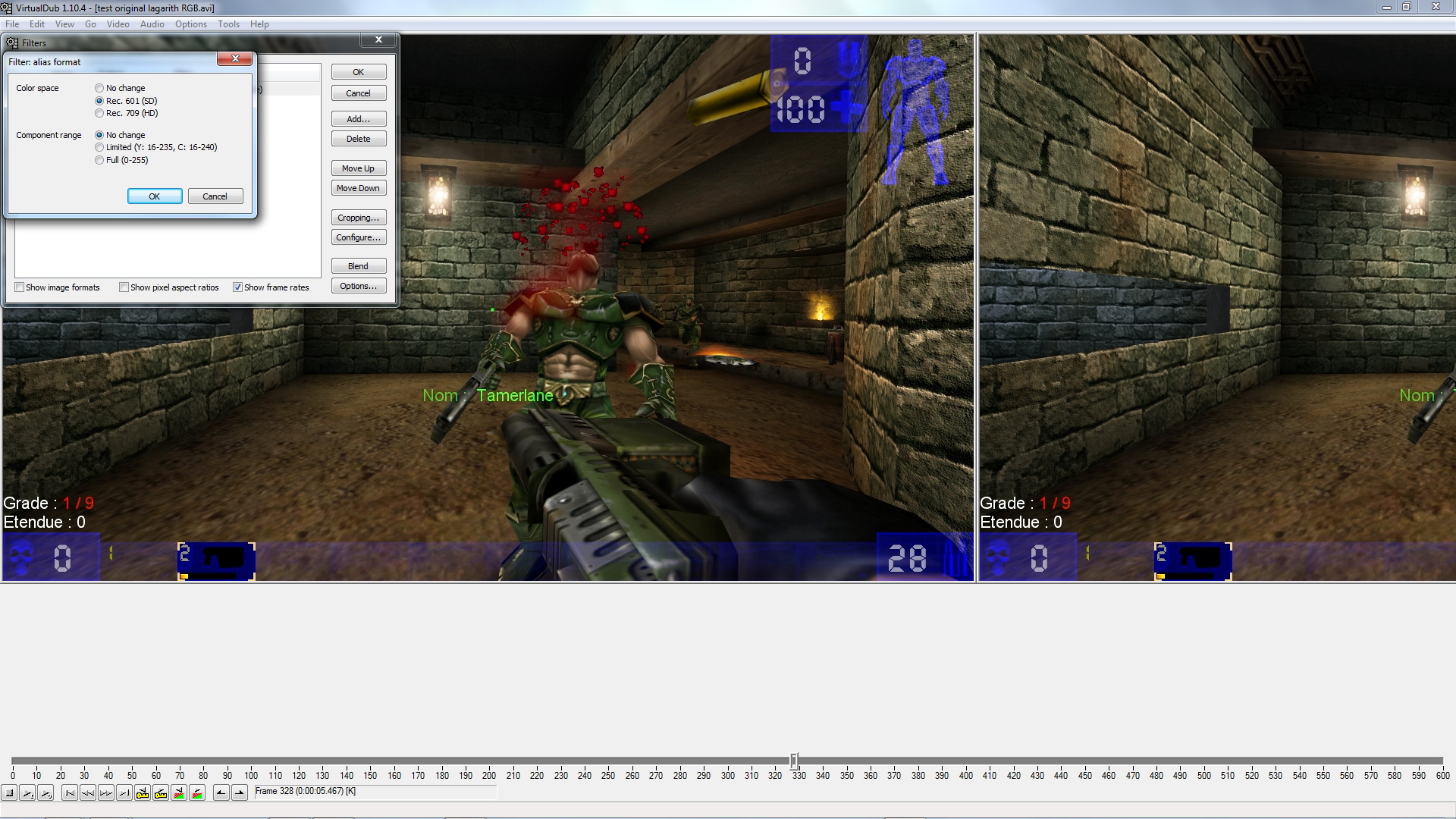Click Cancel in the Filters dialog
The image size is (1456, 819).
tap(359, 93)
